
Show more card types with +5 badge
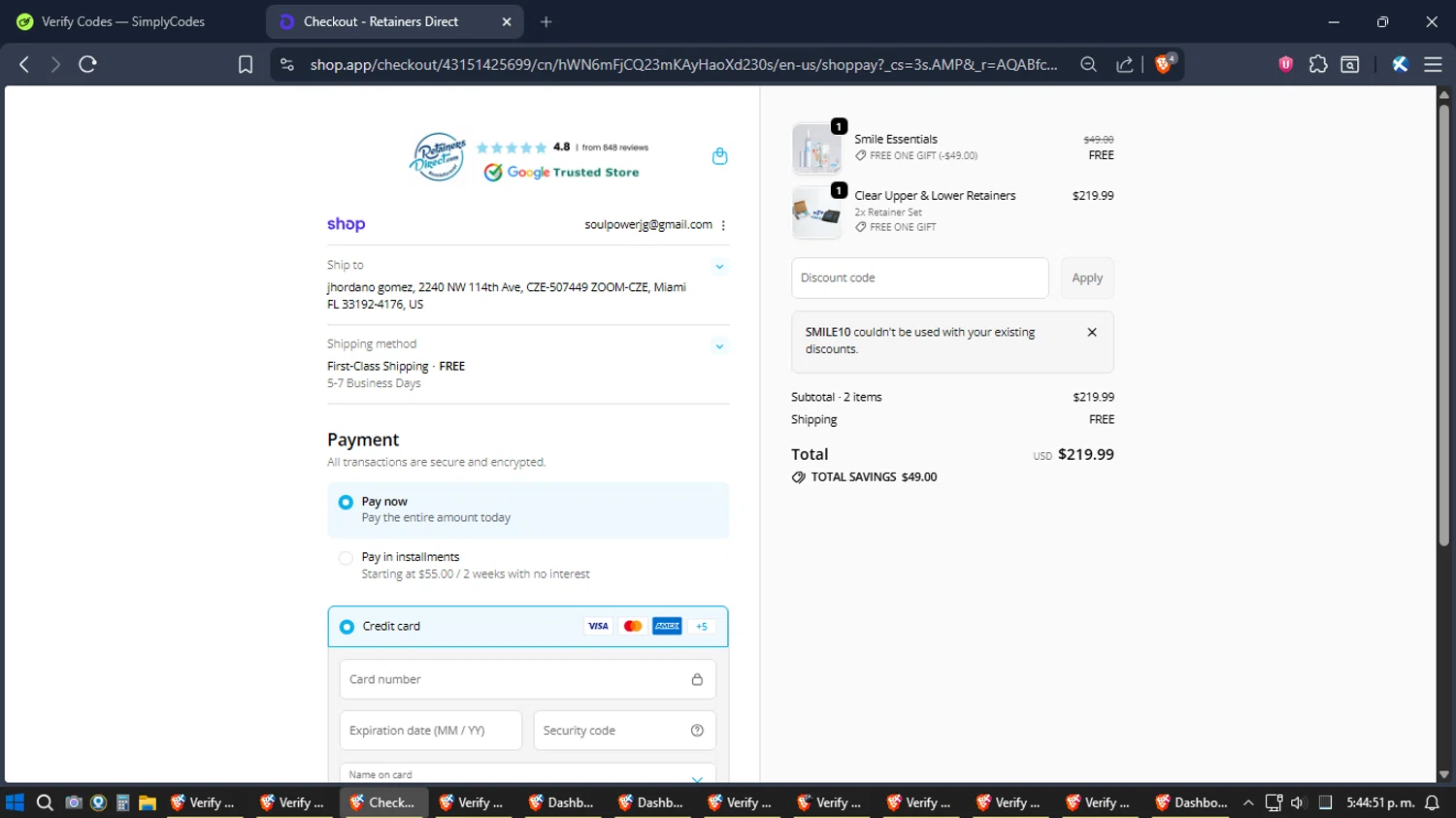pyautogui.click(x=702, y=626)
